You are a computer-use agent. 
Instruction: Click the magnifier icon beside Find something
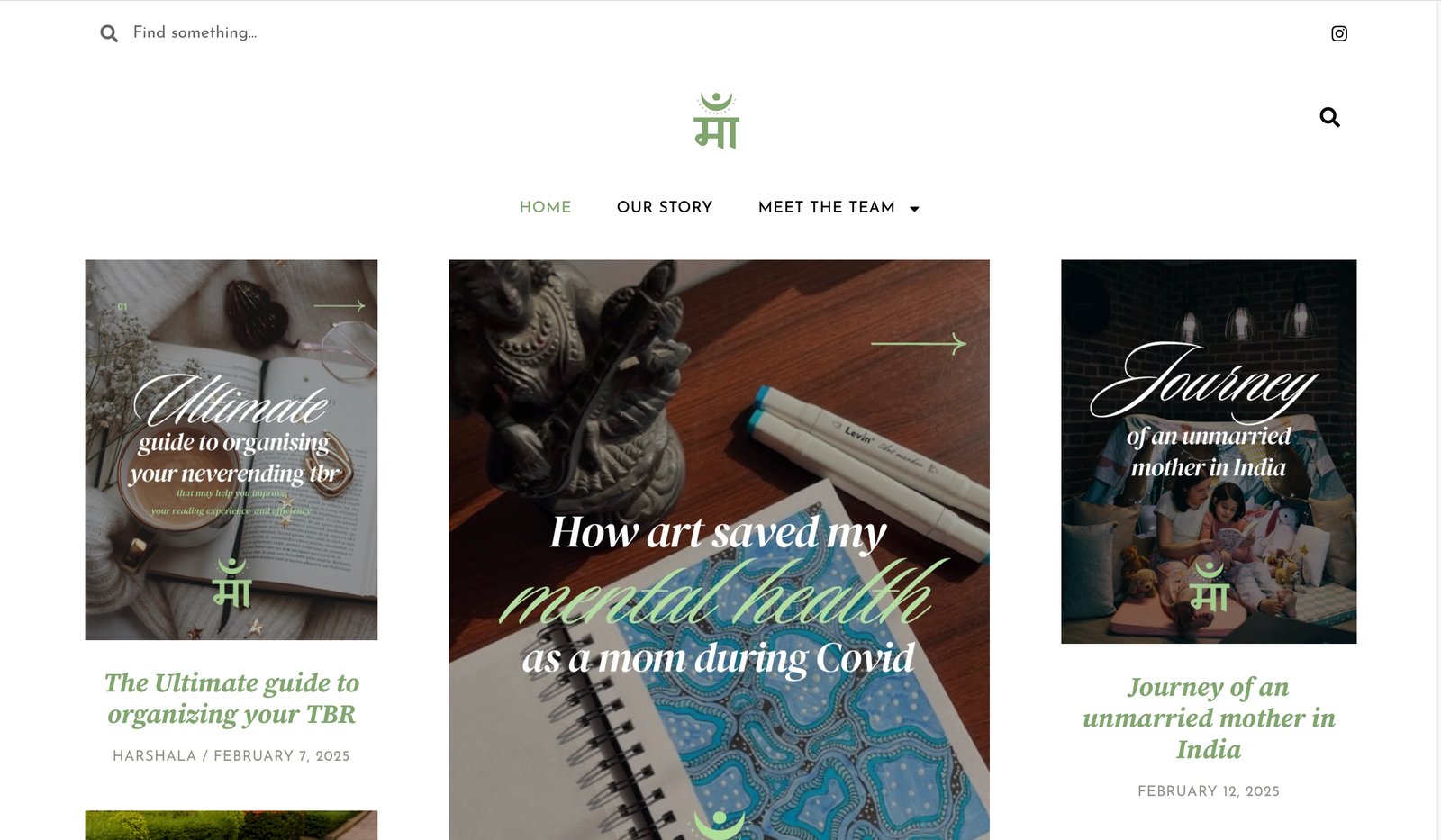[109, 33]
